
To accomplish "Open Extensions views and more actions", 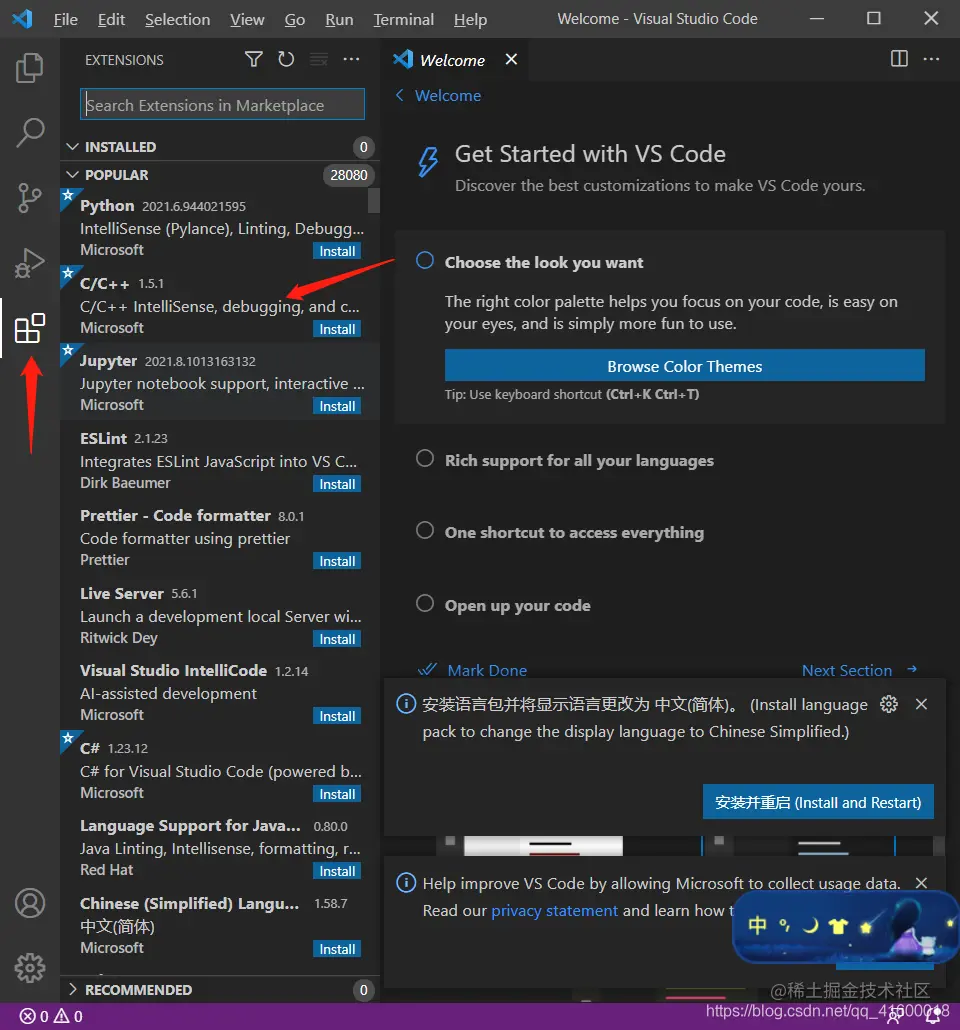I will tap(352, 60).
